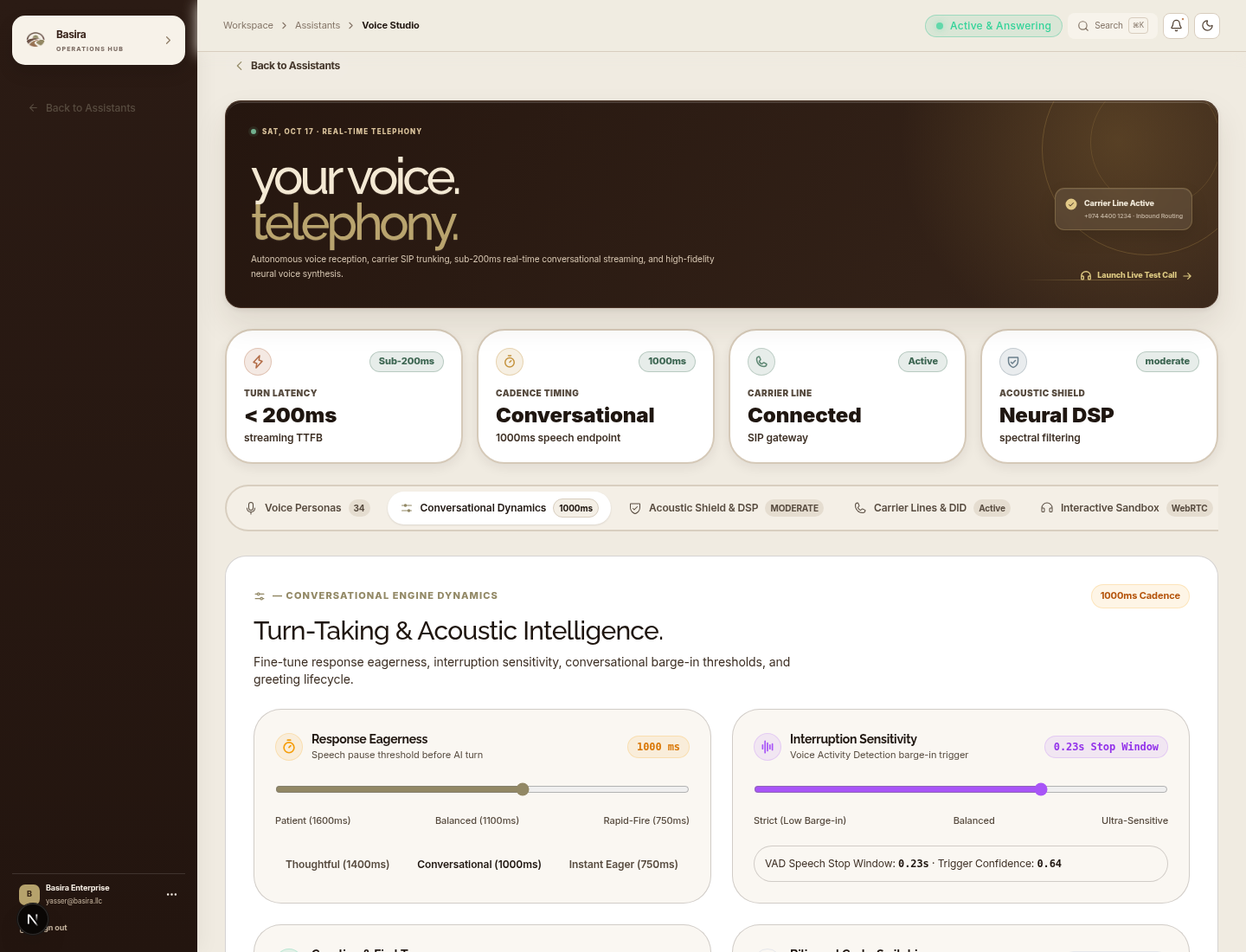The image size is (1246, 952).
Task: Click the Interruption Sensitivity slider handle
Action: click(x=1041, y=789)
